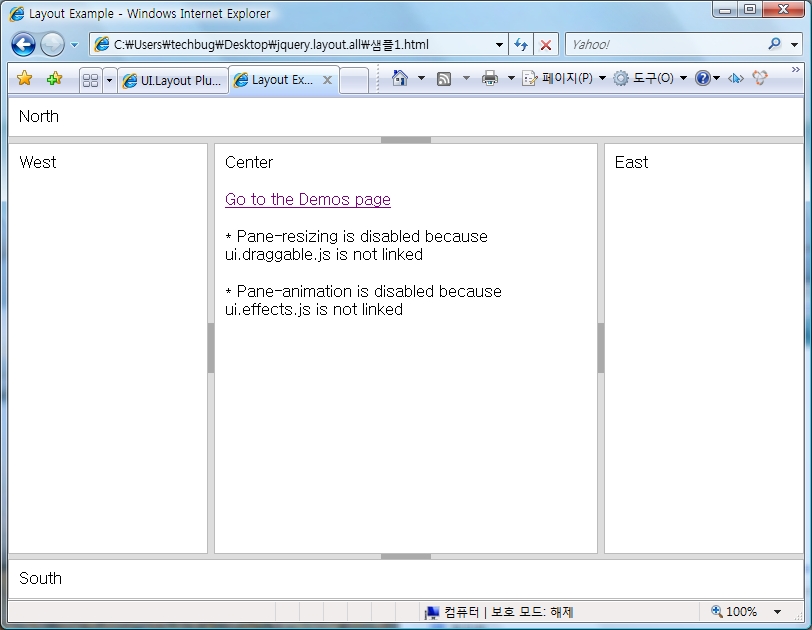Toggle the North pane toggler bar
Screen dimensions: 812x630
pos(405,140)
